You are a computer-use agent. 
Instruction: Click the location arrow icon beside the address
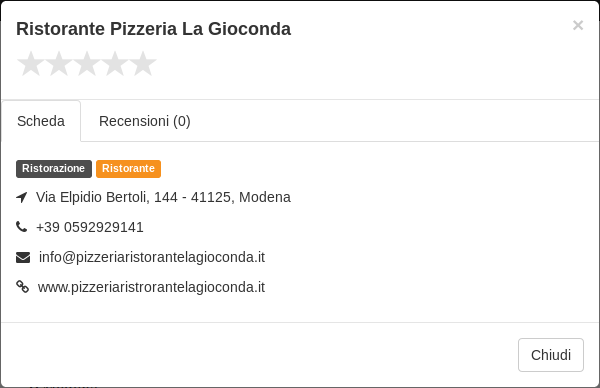(x=22, y=197)
